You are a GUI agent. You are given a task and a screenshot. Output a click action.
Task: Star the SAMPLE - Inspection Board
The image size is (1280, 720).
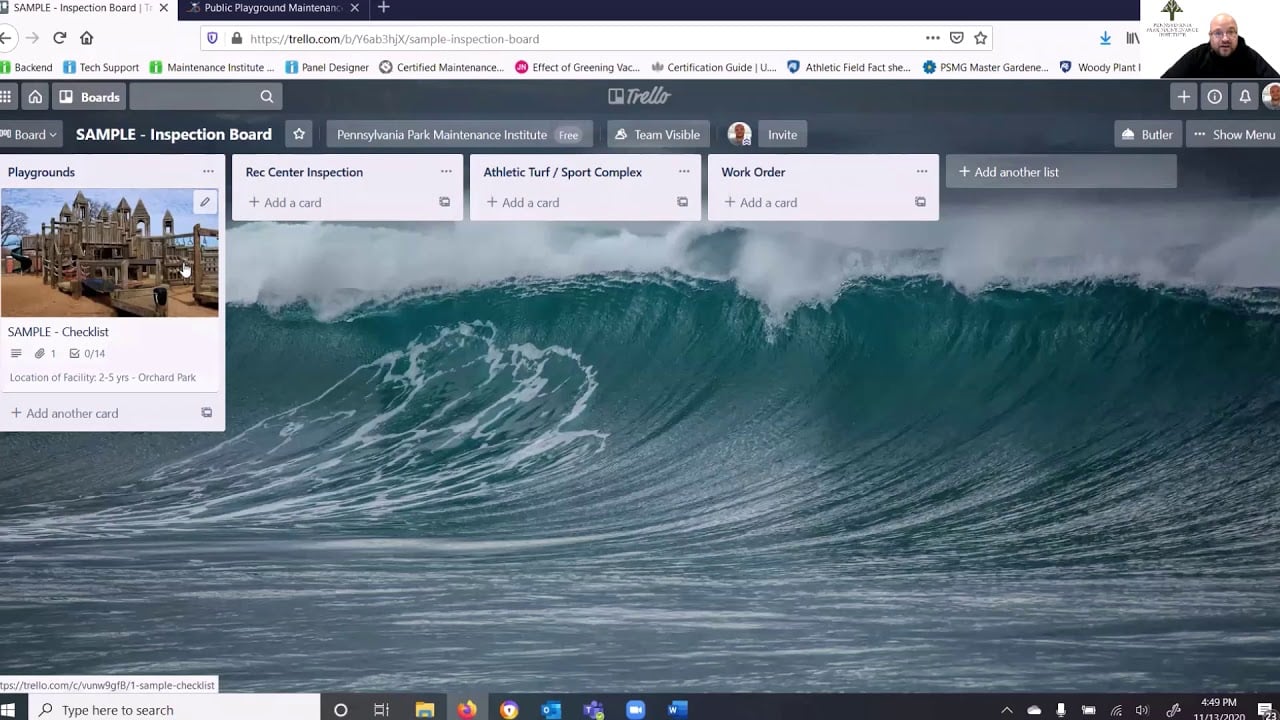297,134
